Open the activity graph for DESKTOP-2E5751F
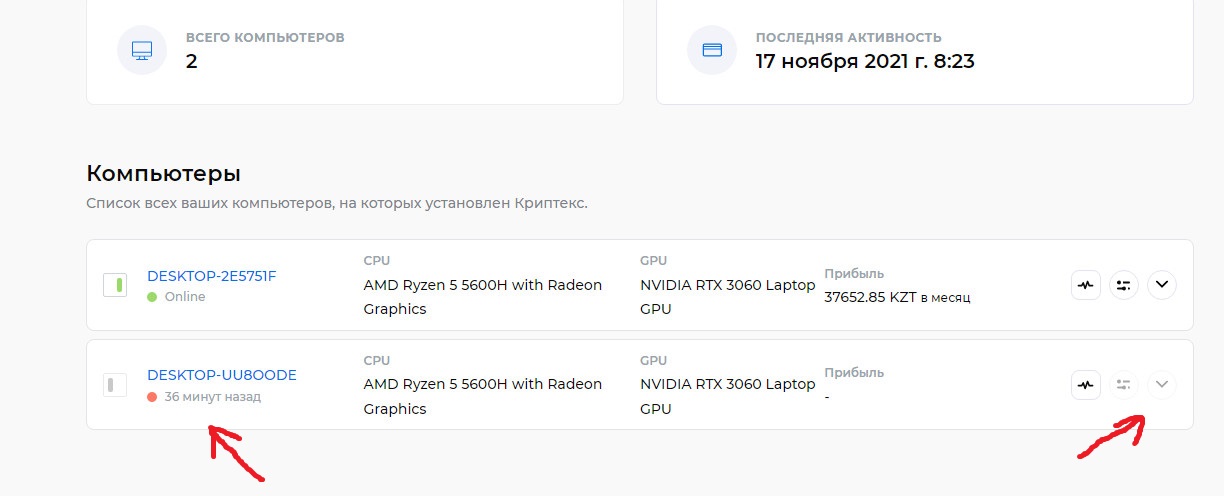The image size is (1224, 496). pyautogui.click(x=1086, y=285)
